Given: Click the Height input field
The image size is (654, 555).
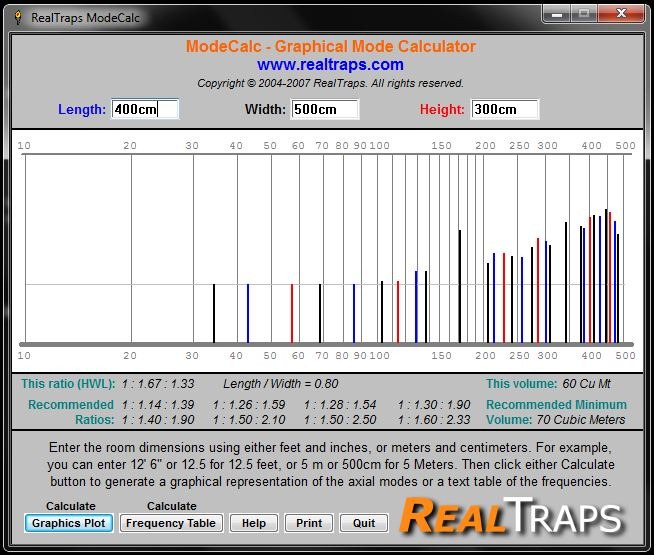Looking at the screenshot, I should [505, 109].
